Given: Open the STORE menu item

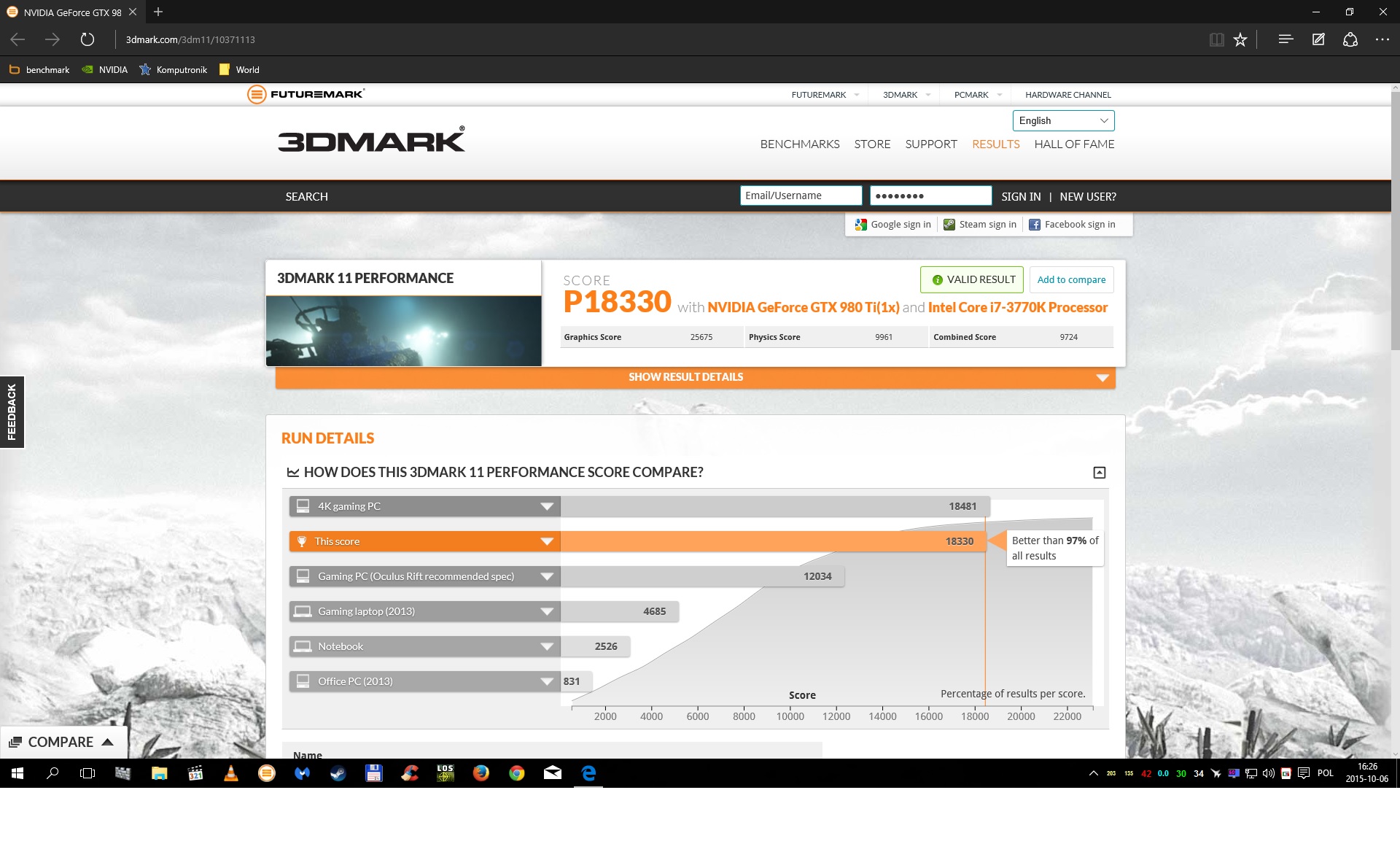Looking at the screenshot, I should (x=872, y=144).
